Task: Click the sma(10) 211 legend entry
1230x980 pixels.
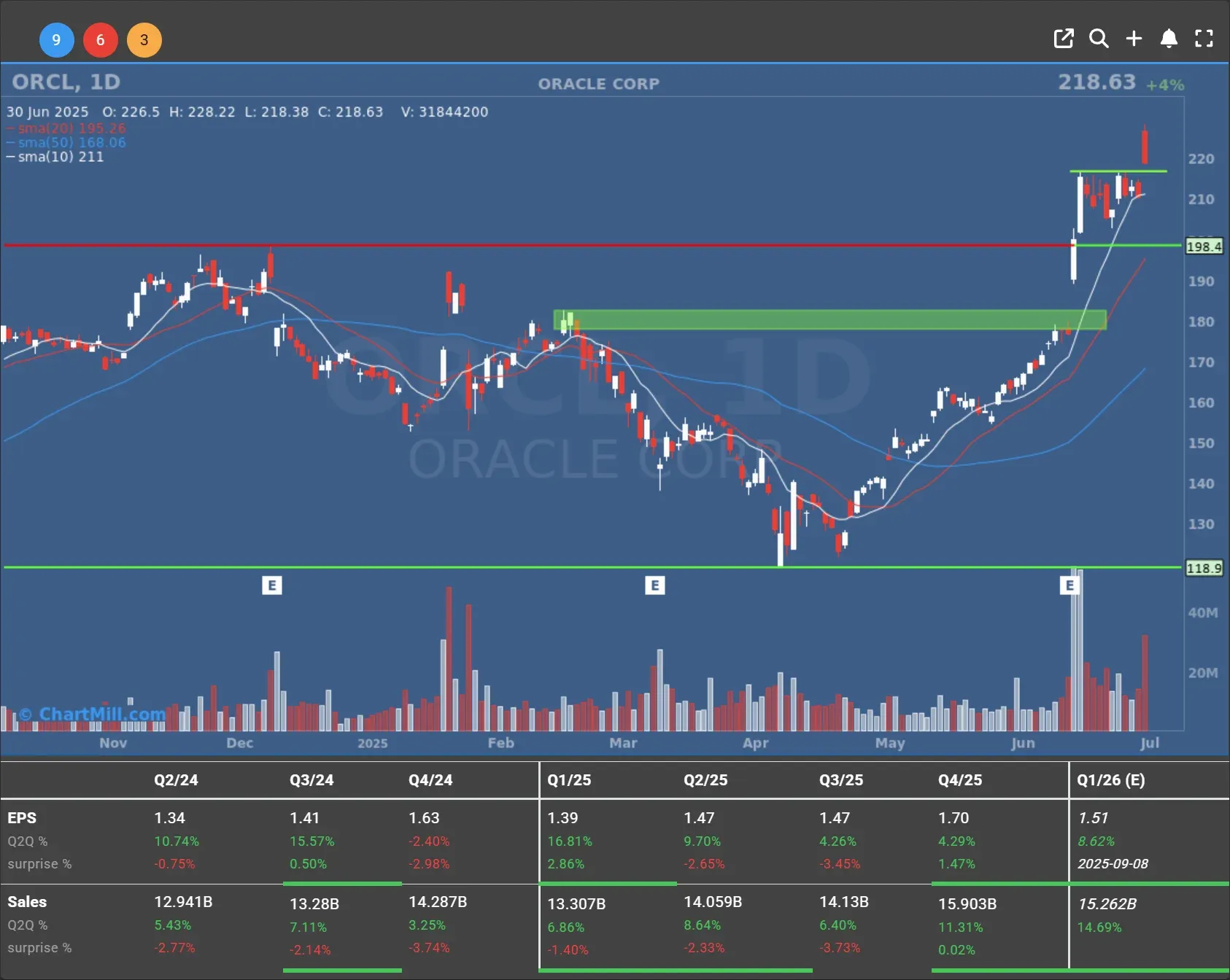Action: point(55,157)
